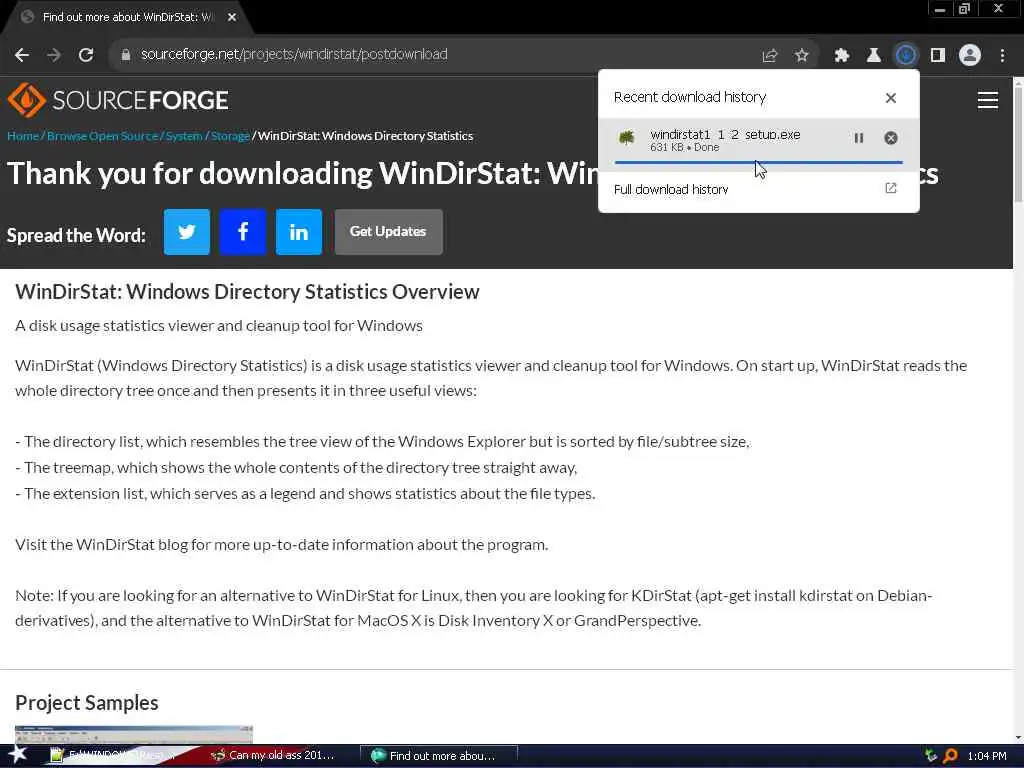Open the extensions puzzle icon
Image resolution: width=1024 pixels, height=768 pixels.
(842, 56)
